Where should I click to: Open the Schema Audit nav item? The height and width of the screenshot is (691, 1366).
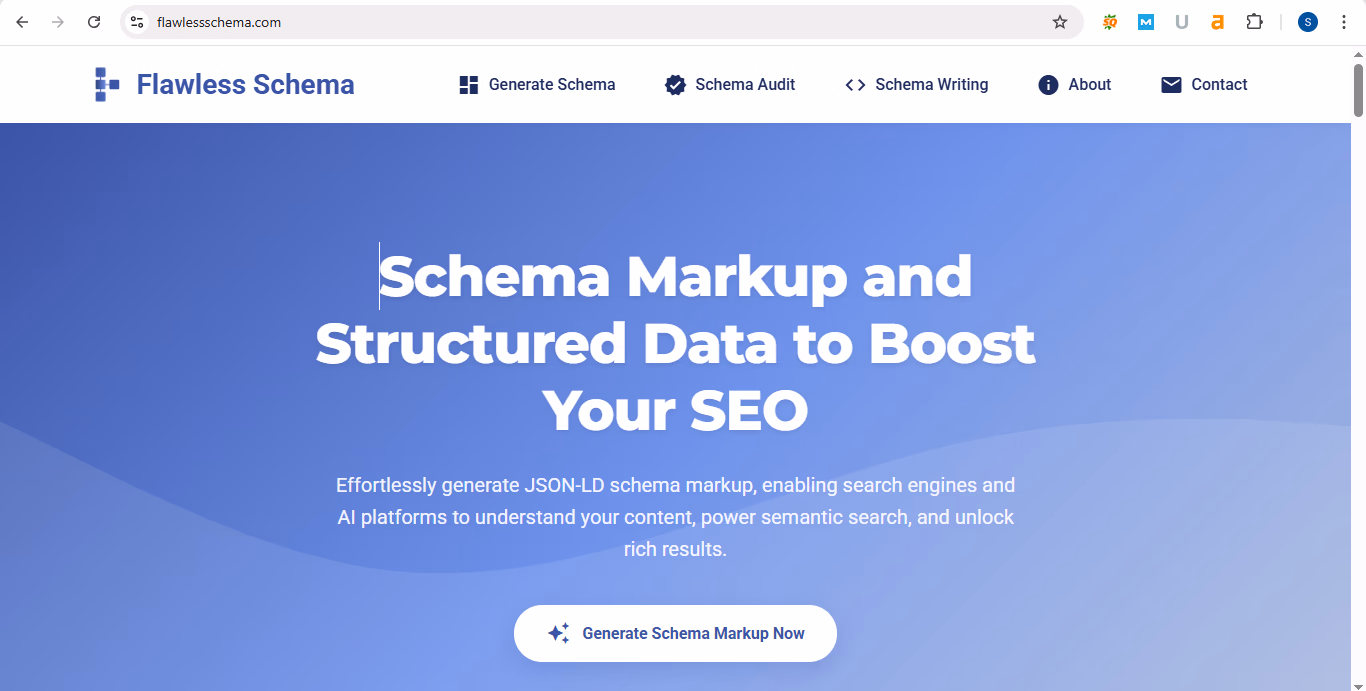(730, 85)
